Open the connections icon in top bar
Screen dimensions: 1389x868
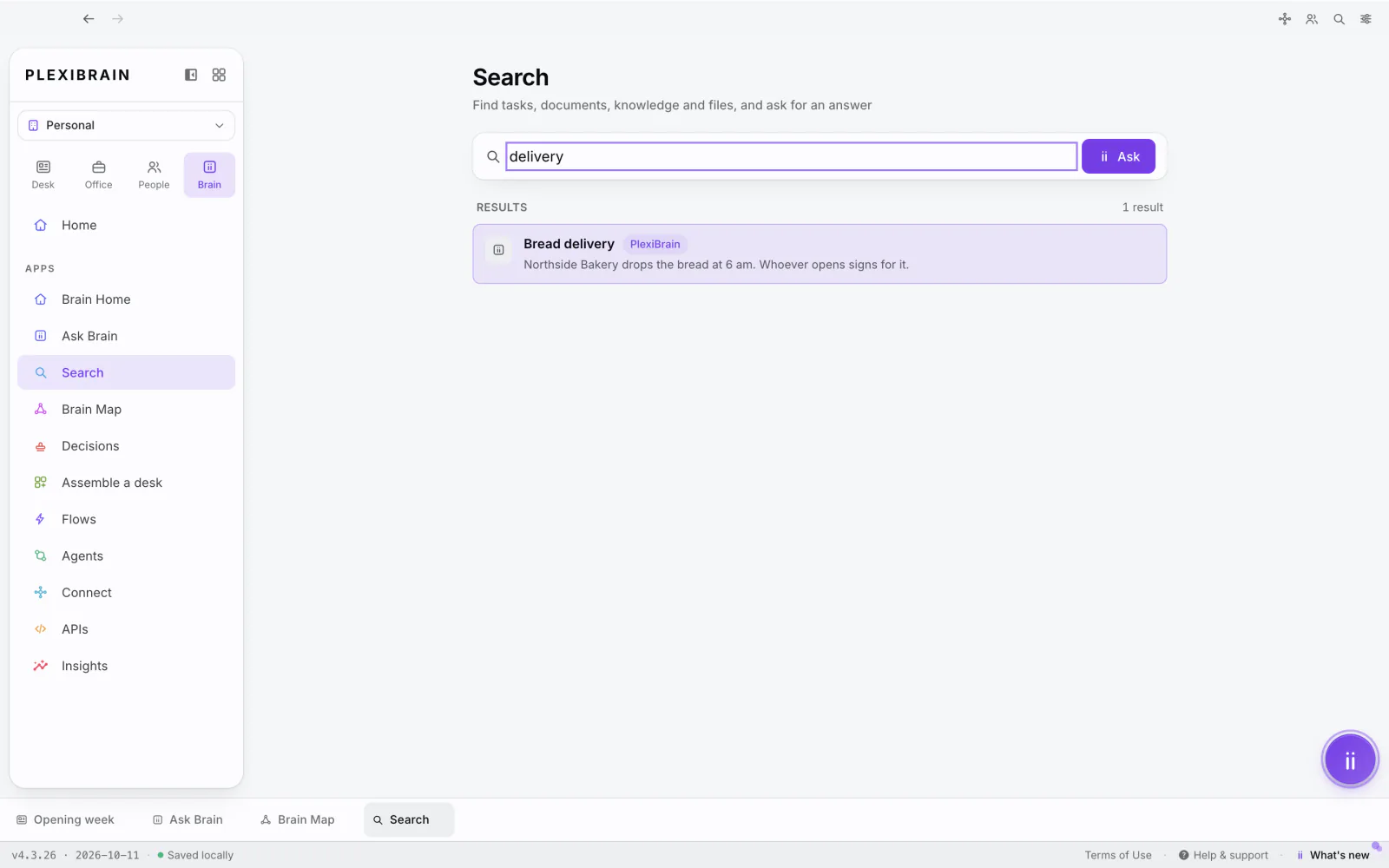(x=1285, y=19)
